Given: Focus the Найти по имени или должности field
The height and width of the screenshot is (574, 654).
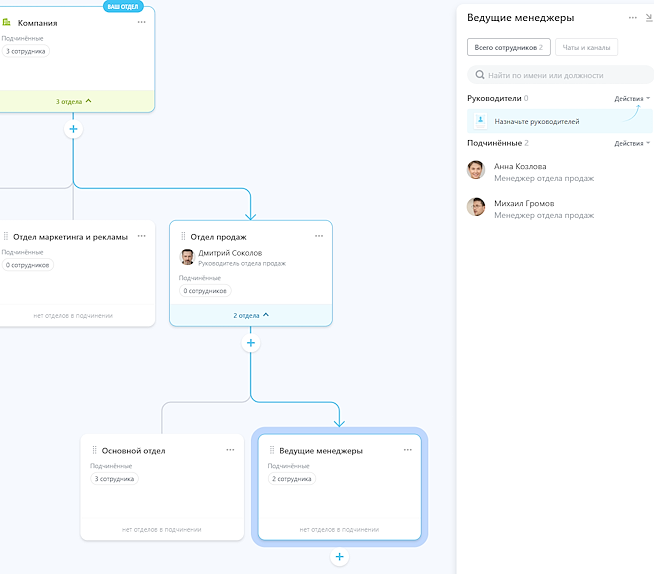Looking at the screenshot, I should (x=560, y=75).
